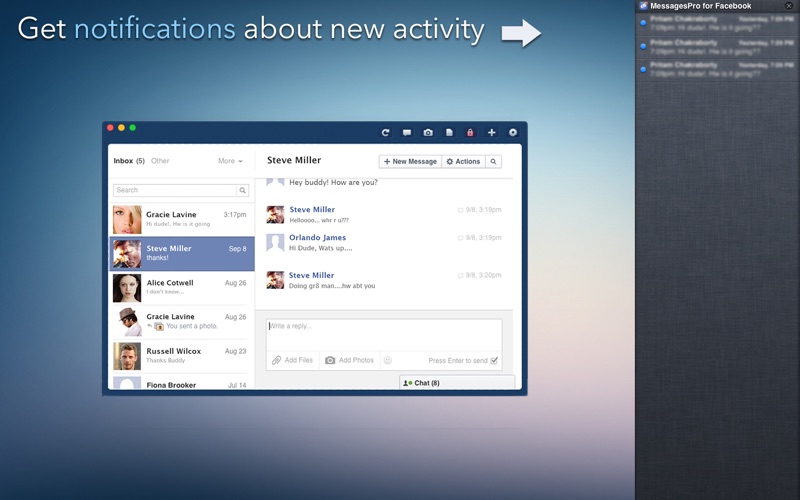Click the plus icon in the toolbar
Screen dimensions: 800x500
tap(491, 132)
